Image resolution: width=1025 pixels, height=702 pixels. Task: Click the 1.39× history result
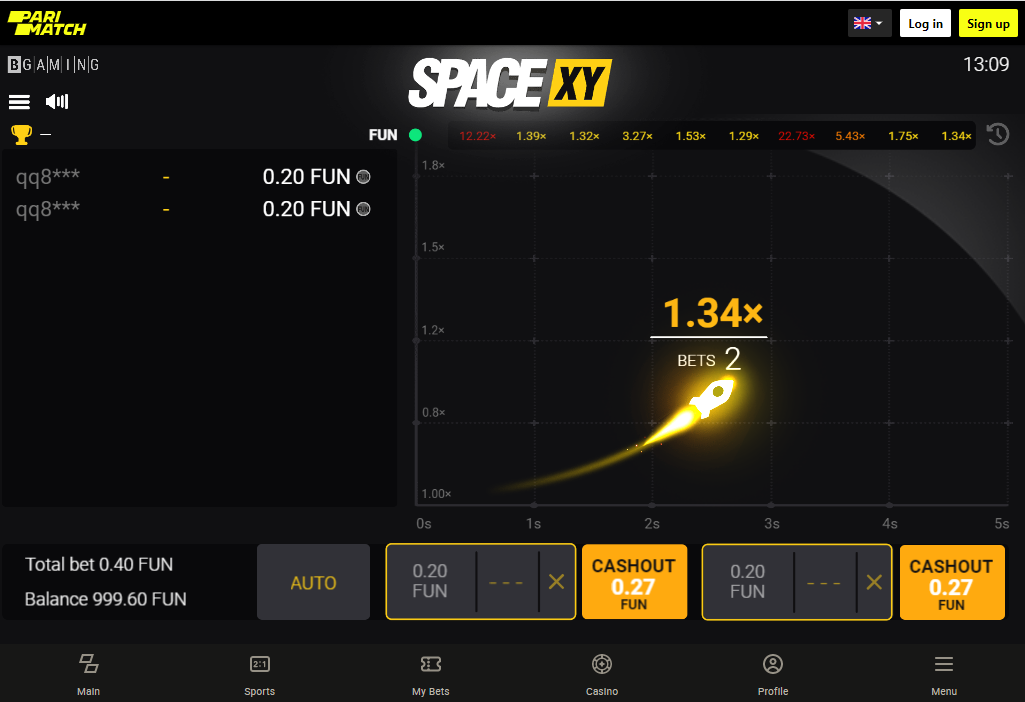click(x=531, y=136)
